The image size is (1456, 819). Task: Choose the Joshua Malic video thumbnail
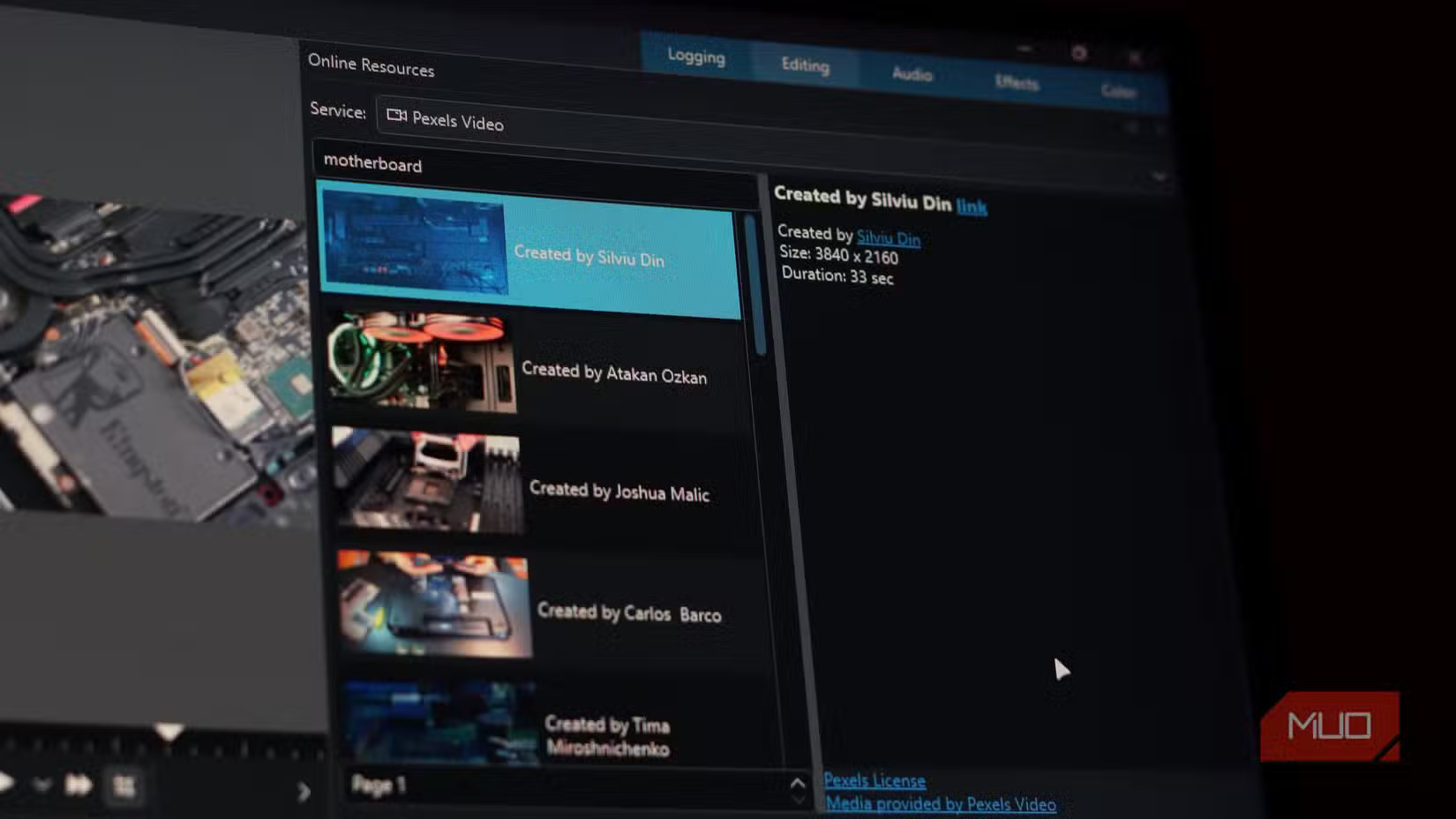point(428,483)
